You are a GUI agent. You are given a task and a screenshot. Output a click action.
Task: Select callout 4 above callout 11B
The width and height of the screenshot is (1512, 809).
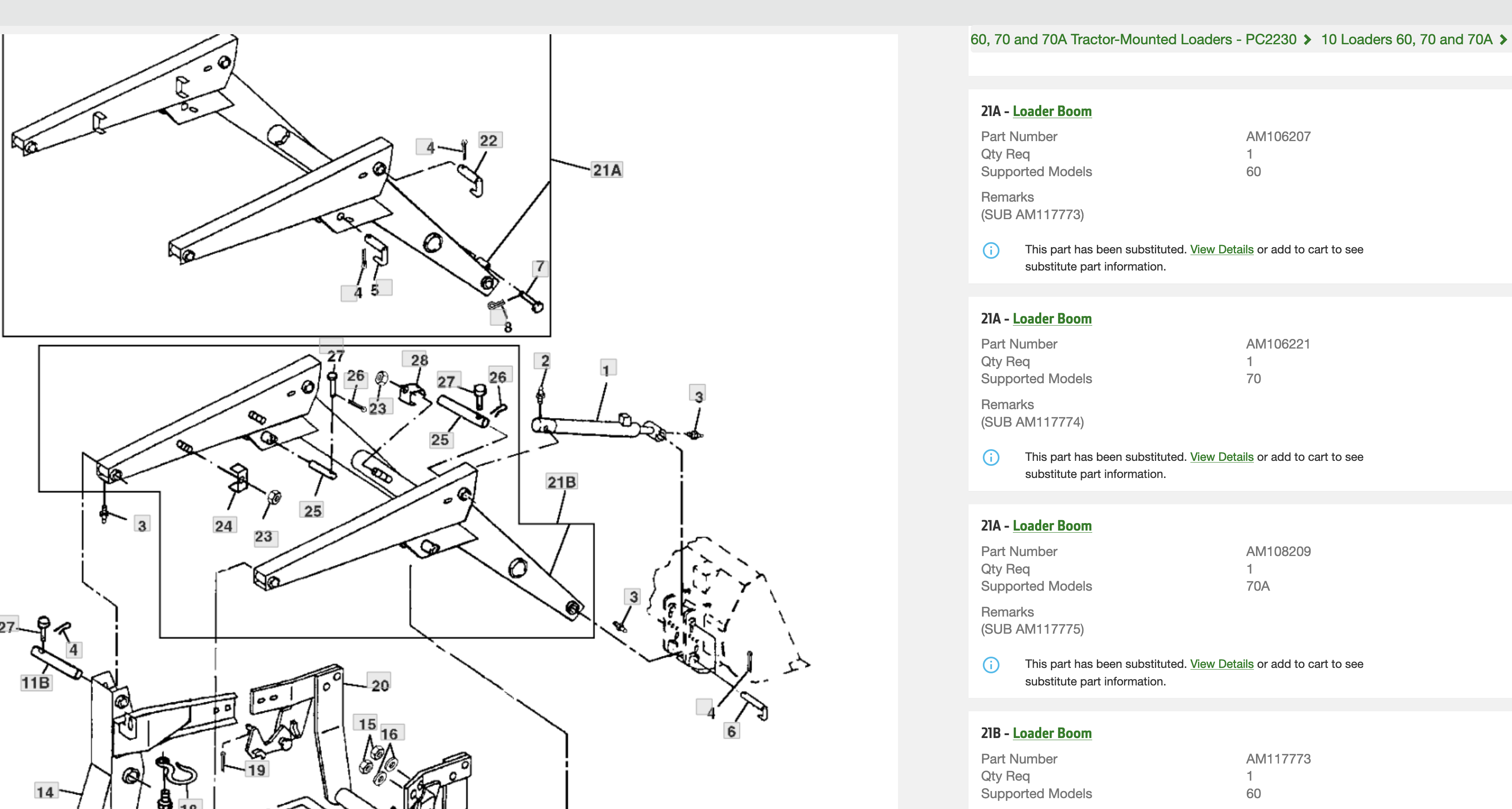(x=74, y=650)
